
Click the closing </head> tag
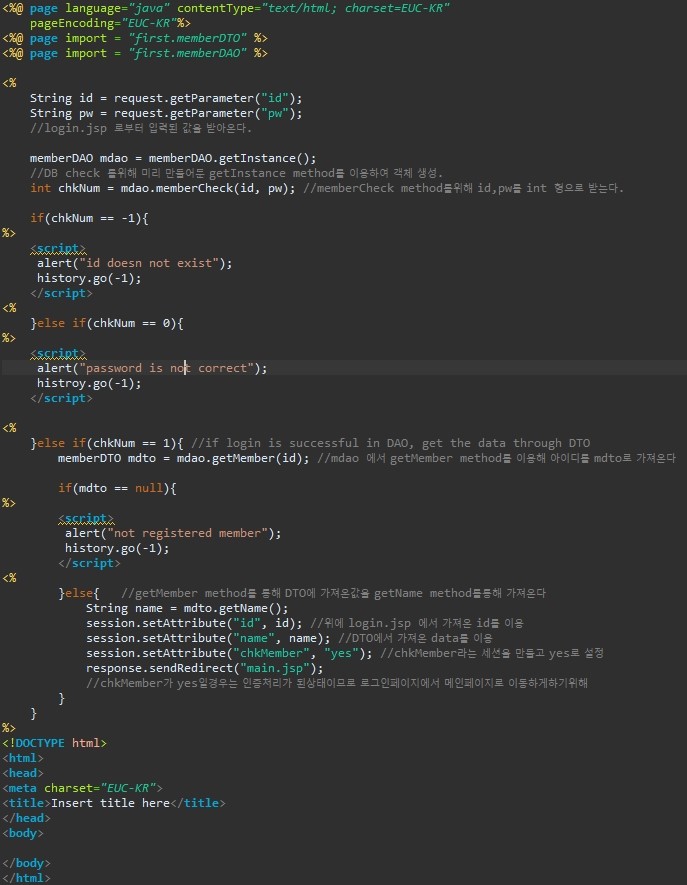point(26,818)
